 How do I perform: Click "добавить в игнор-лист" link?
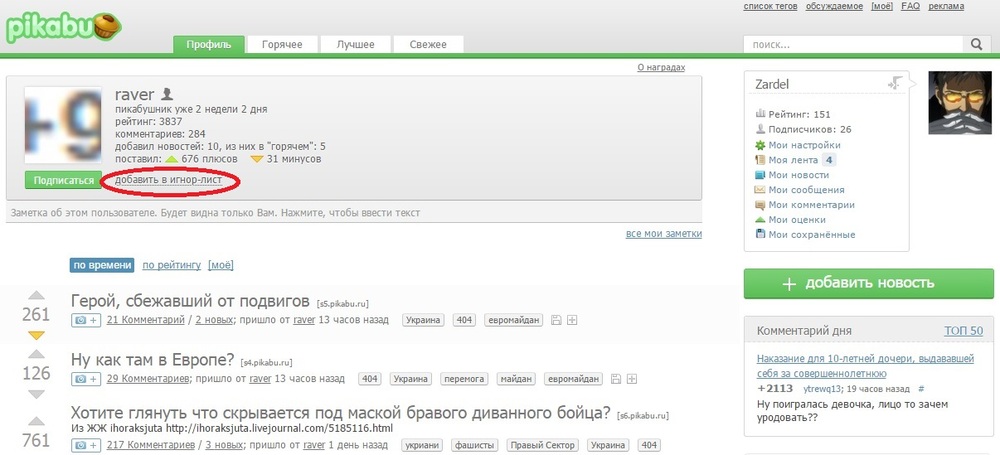pos(168,180)
